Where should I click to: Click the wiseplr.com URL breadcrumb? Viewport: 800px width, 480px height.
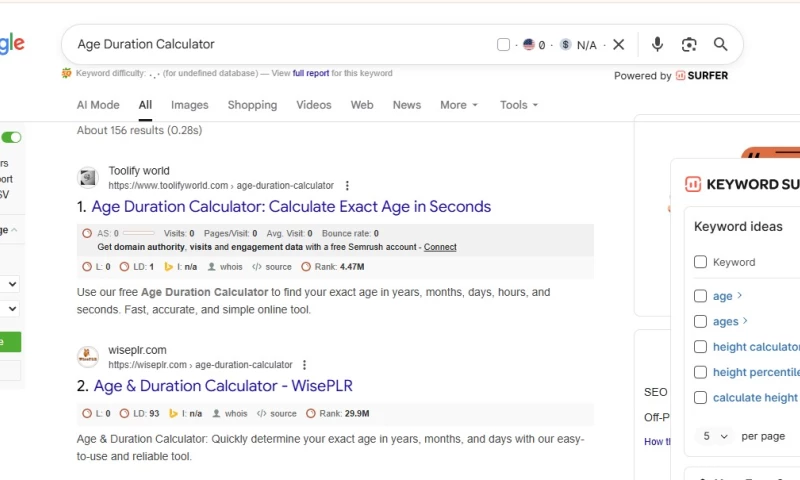(x=200, y=365)
